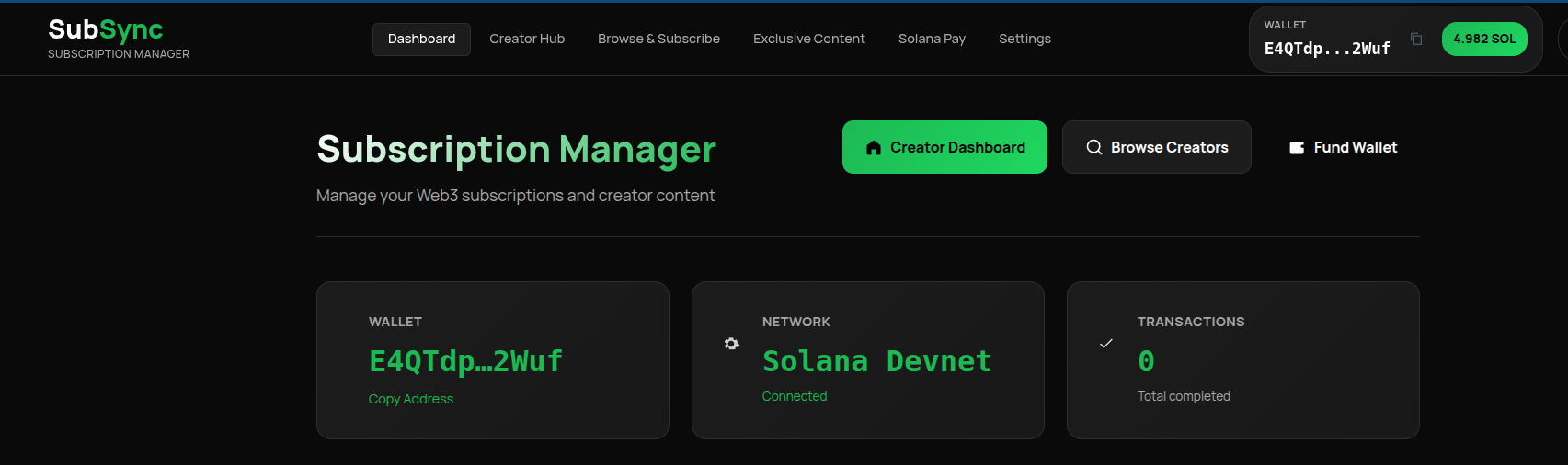Go to Browse & Subscribe
This screenshot has width=1568, height=465.
point(658,39)
